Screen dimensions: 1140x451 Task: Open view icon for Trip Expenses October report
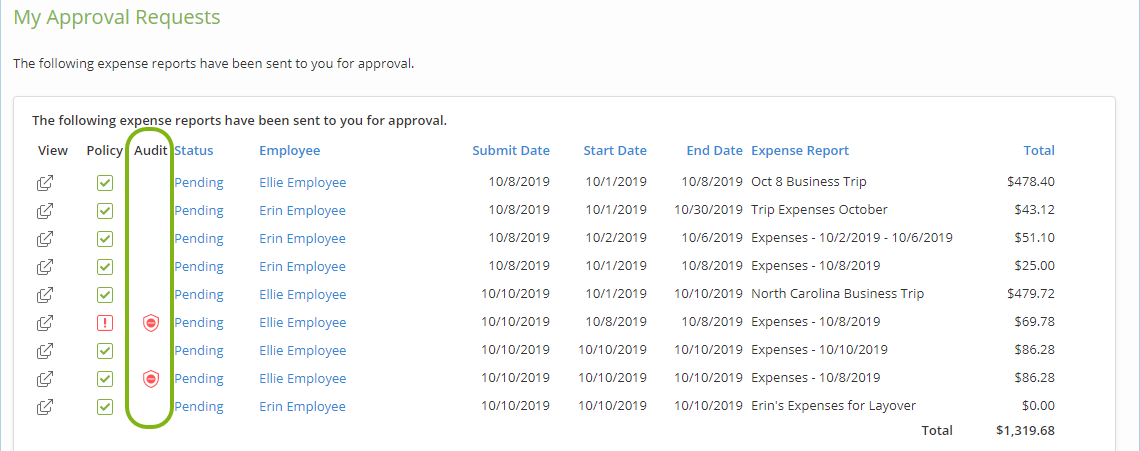click(46, 211)
